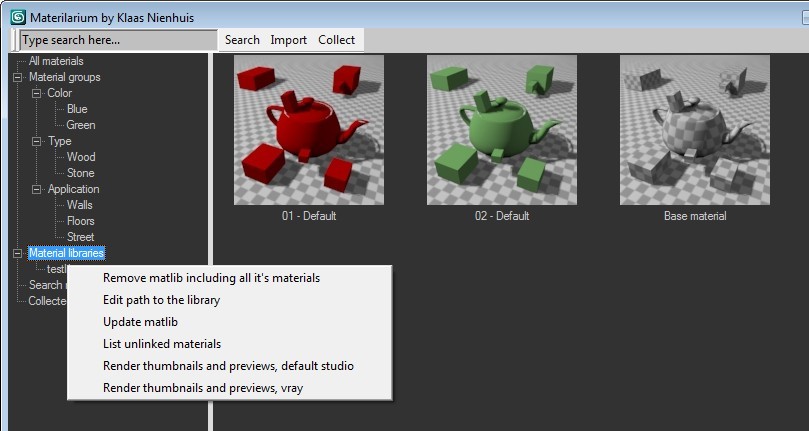Click the Collect button
Viewport: 809px width, 431px height.
(336, 40)
